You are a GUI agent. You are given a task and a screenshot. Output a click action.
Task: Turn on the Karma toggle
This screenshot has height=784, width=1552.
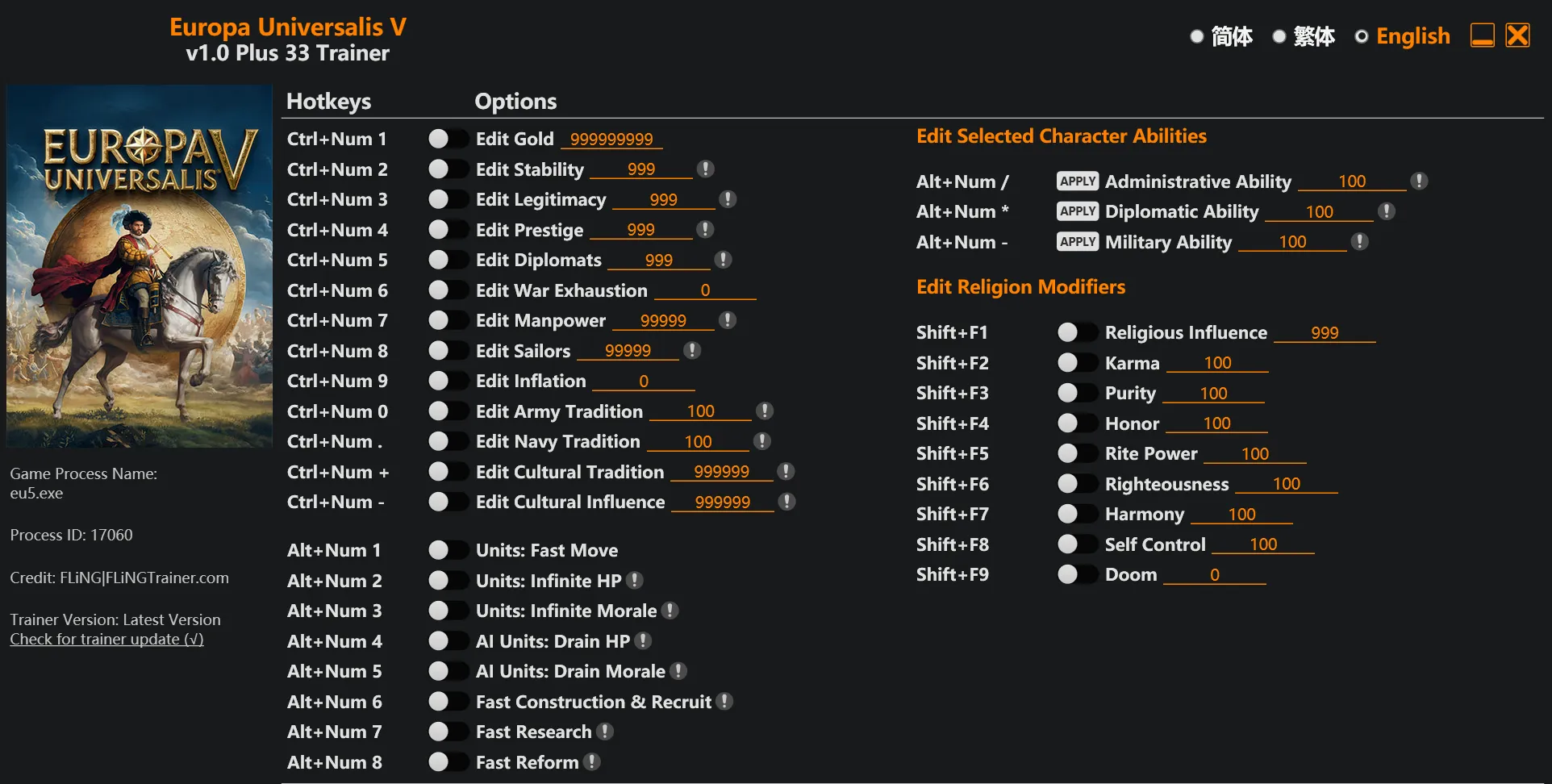click(1077, 363)
